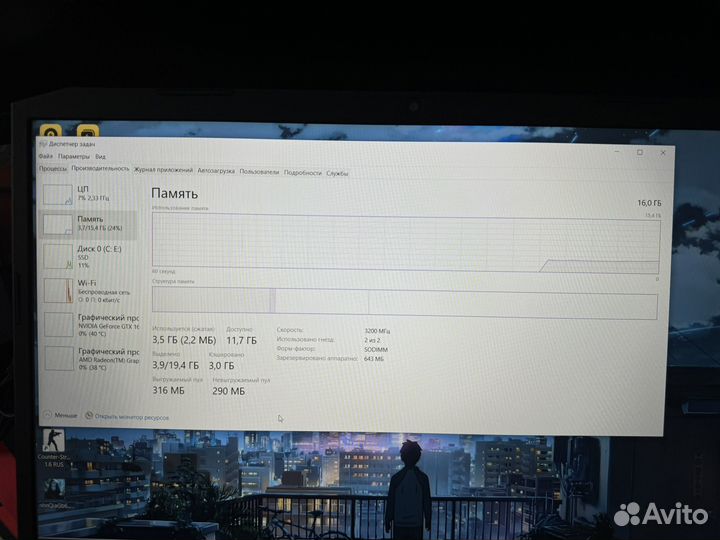The height and width of the screenshot is (540, 720).
Task: Click the Выгружаемый пул label
Action: tap(177, 380)
